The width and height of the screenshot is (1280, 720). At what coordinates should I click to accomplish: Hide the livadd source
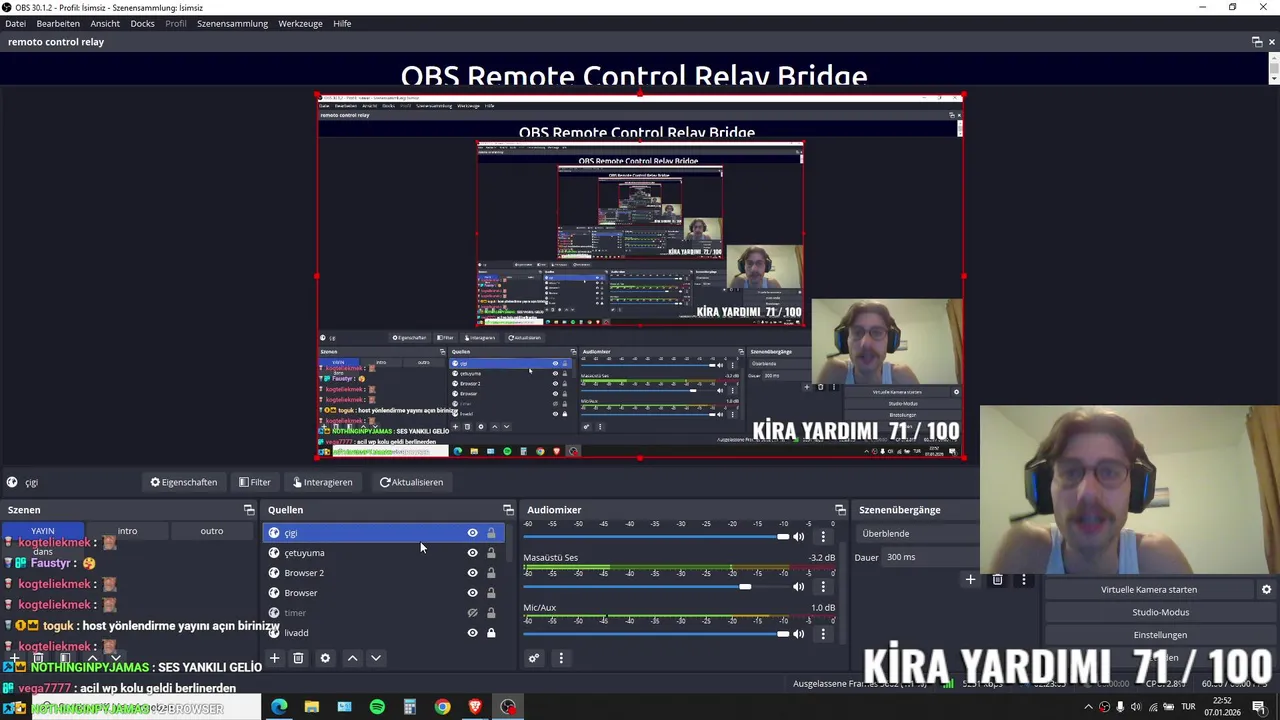point(472,633)
